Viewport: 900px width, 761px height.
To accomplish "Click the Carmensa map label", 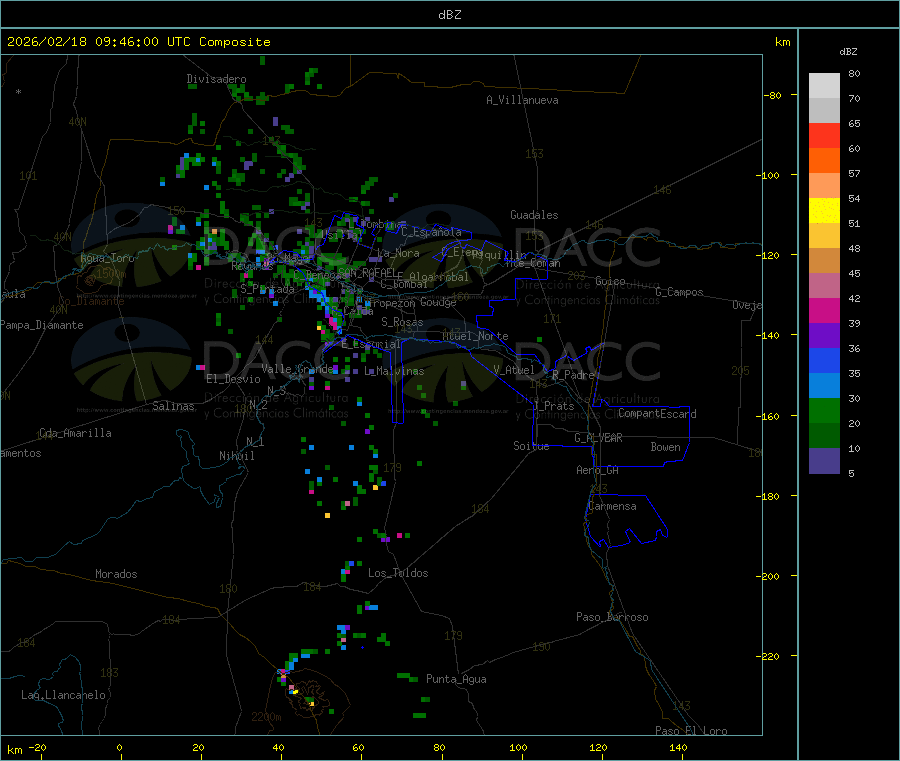I will pos(612,506).
